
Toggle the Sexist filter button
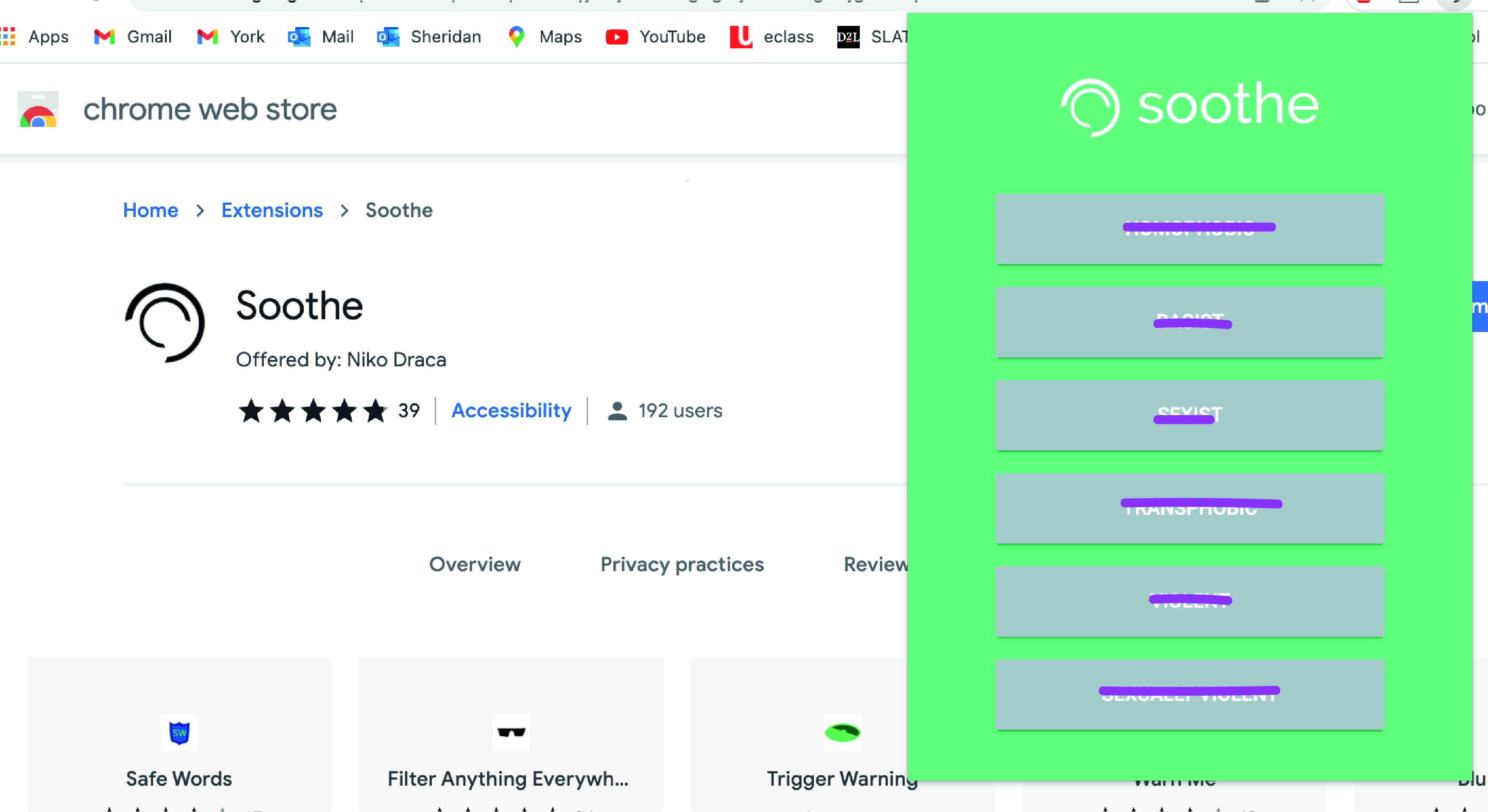click(1190, 415)
